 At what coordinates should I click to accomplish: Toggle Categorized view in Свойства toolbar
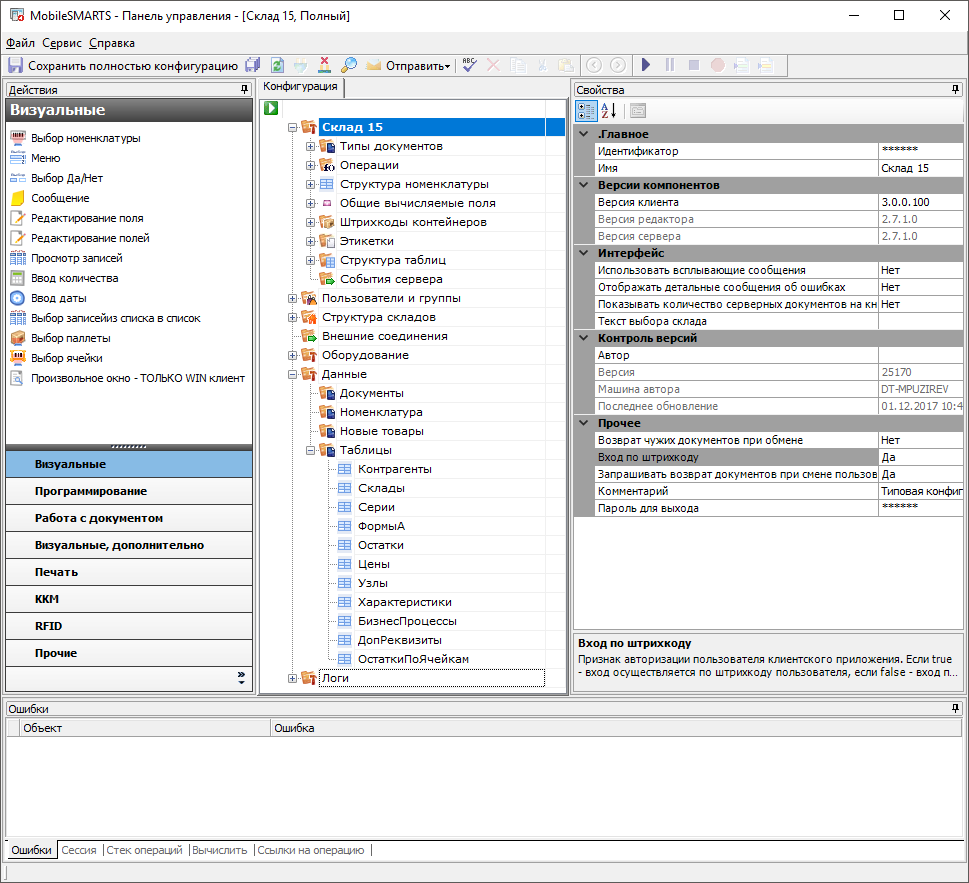(586, 111)
